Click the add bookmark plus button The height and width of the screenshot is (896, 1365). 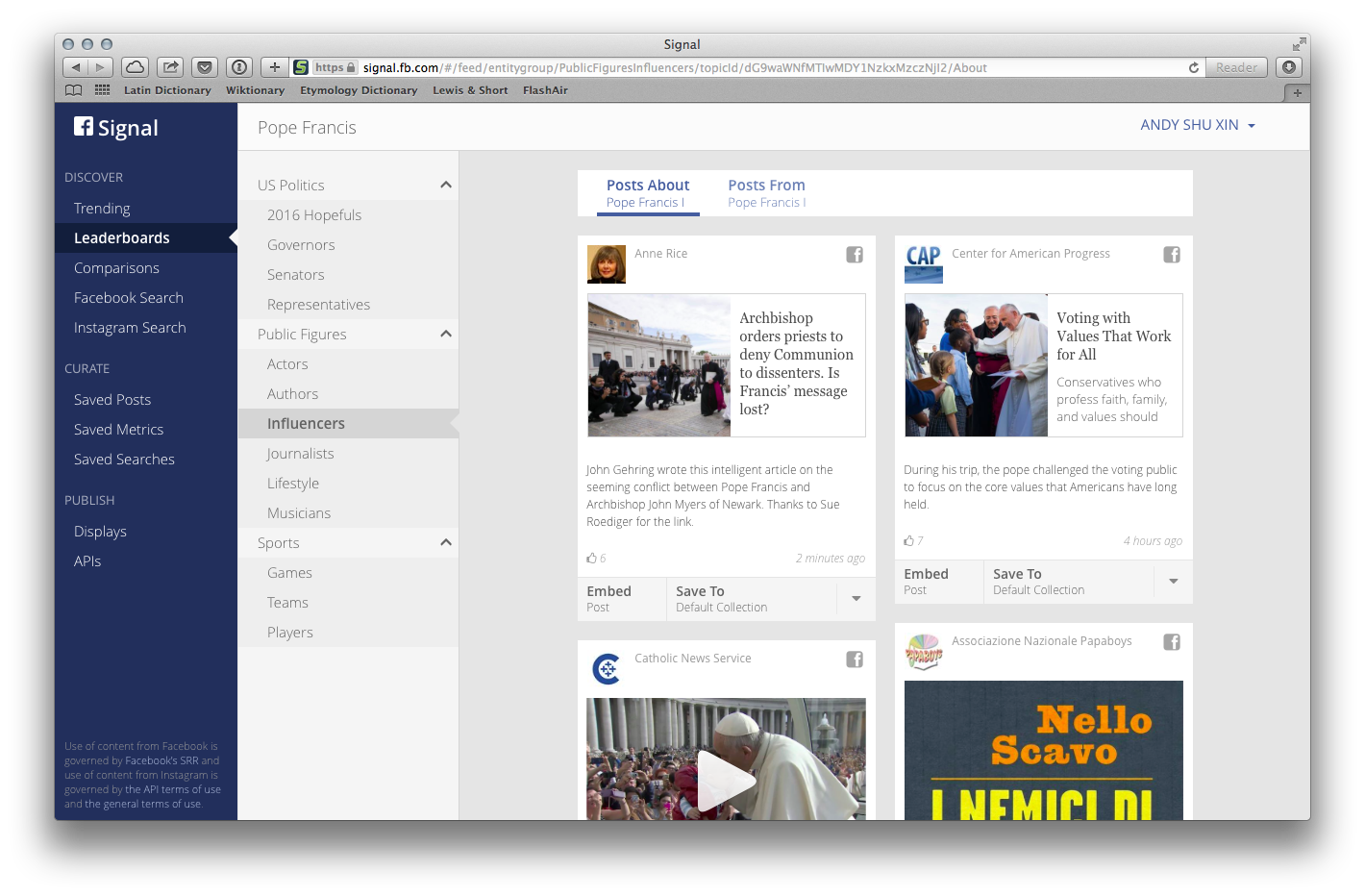click(275, 67)
